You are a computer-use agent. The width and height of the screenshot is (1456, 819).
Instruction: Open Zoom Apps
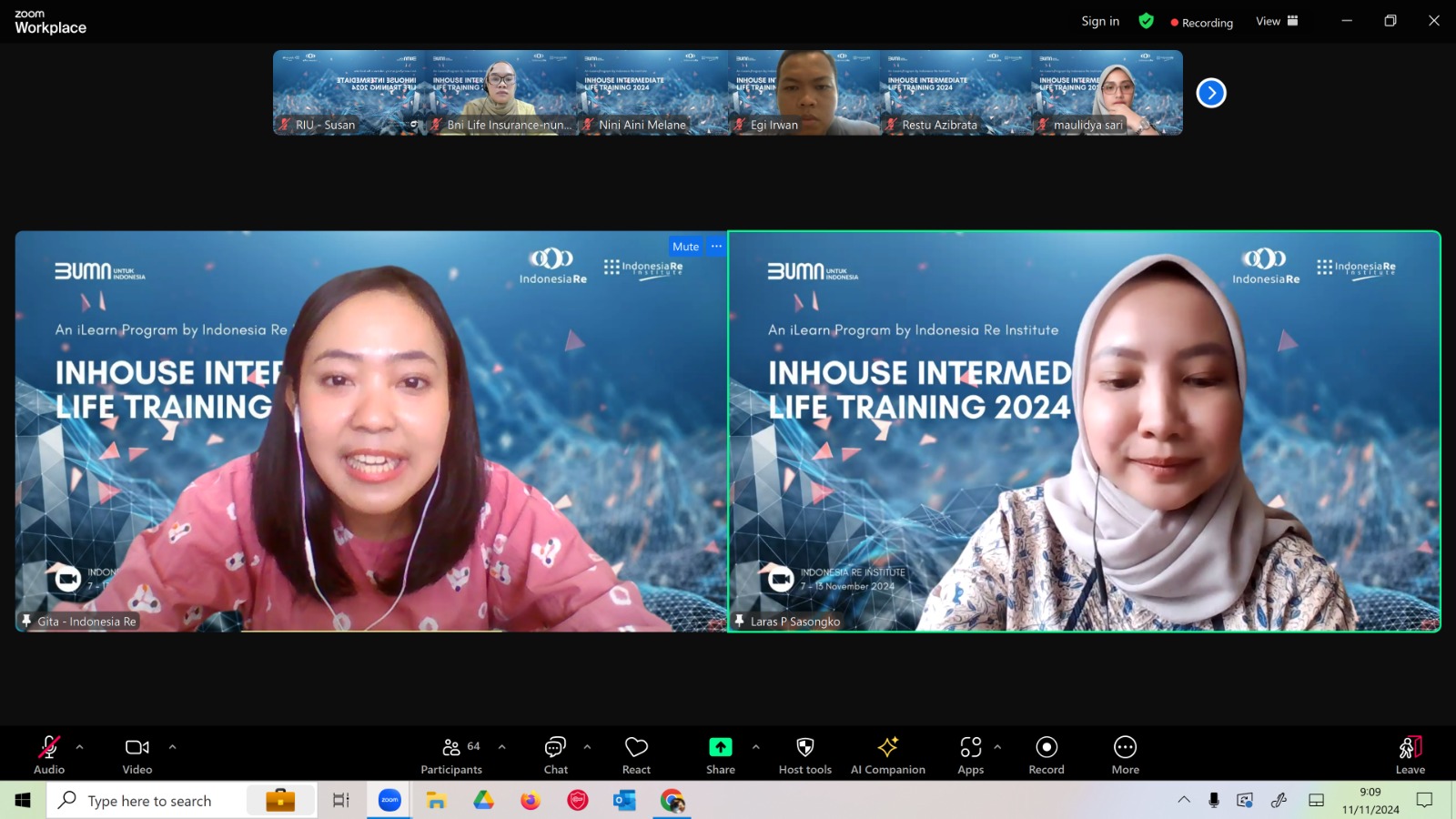971,755
